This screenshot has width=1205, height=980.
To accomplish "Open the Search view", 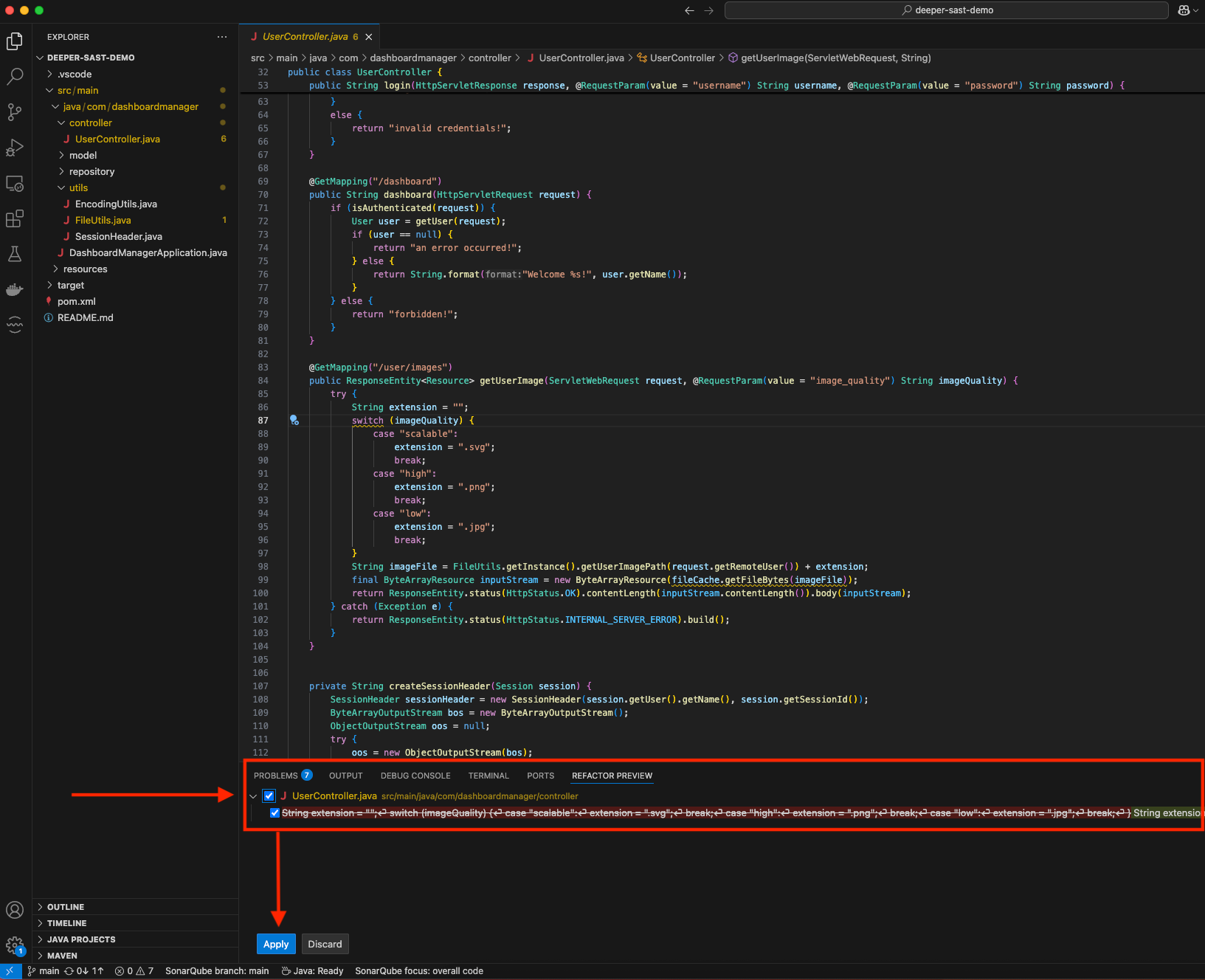I will click(15, 76).
